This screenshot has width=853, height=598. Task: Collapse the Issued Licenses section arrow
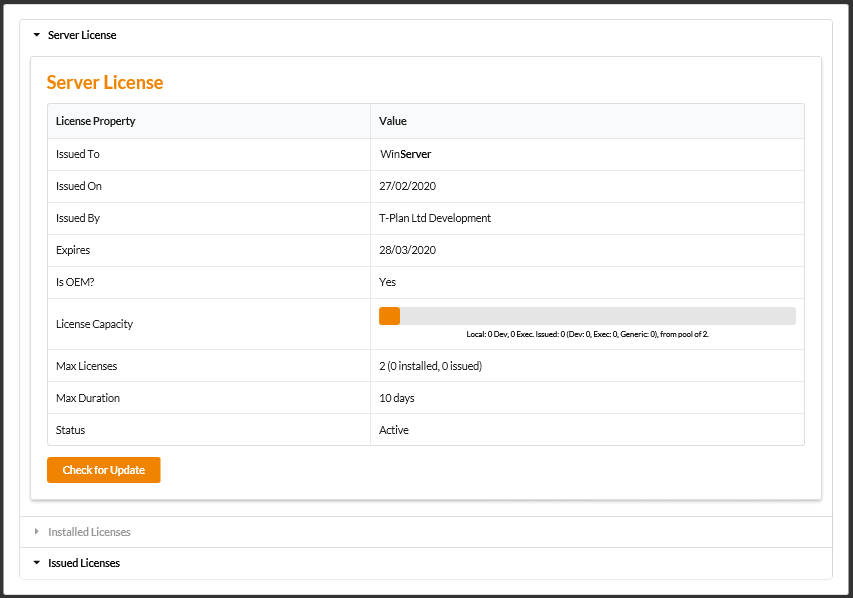pos(36,563)
